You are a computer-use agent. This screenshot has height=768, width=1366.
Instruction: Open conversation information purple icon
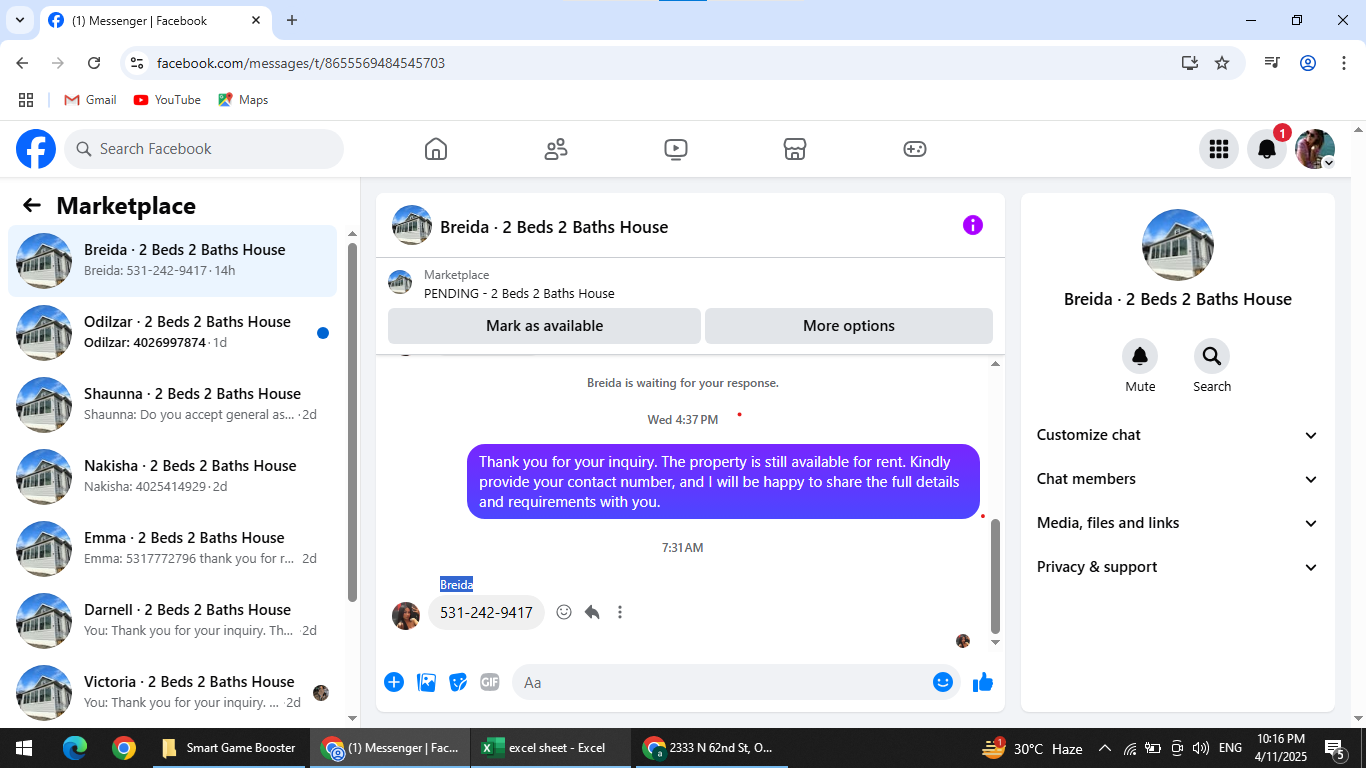tap(973, 225)
